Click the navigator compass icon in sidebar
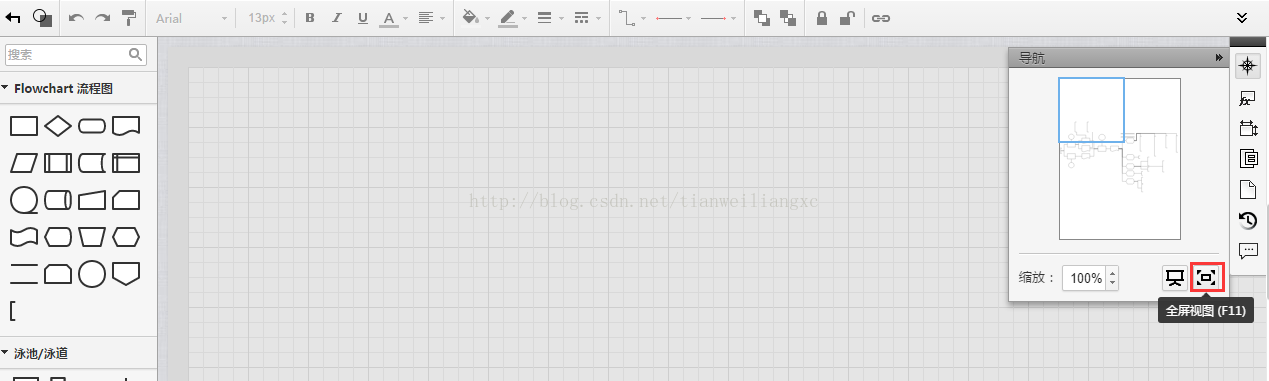This screenshot has height=381, width=1269. [1248, 66]
